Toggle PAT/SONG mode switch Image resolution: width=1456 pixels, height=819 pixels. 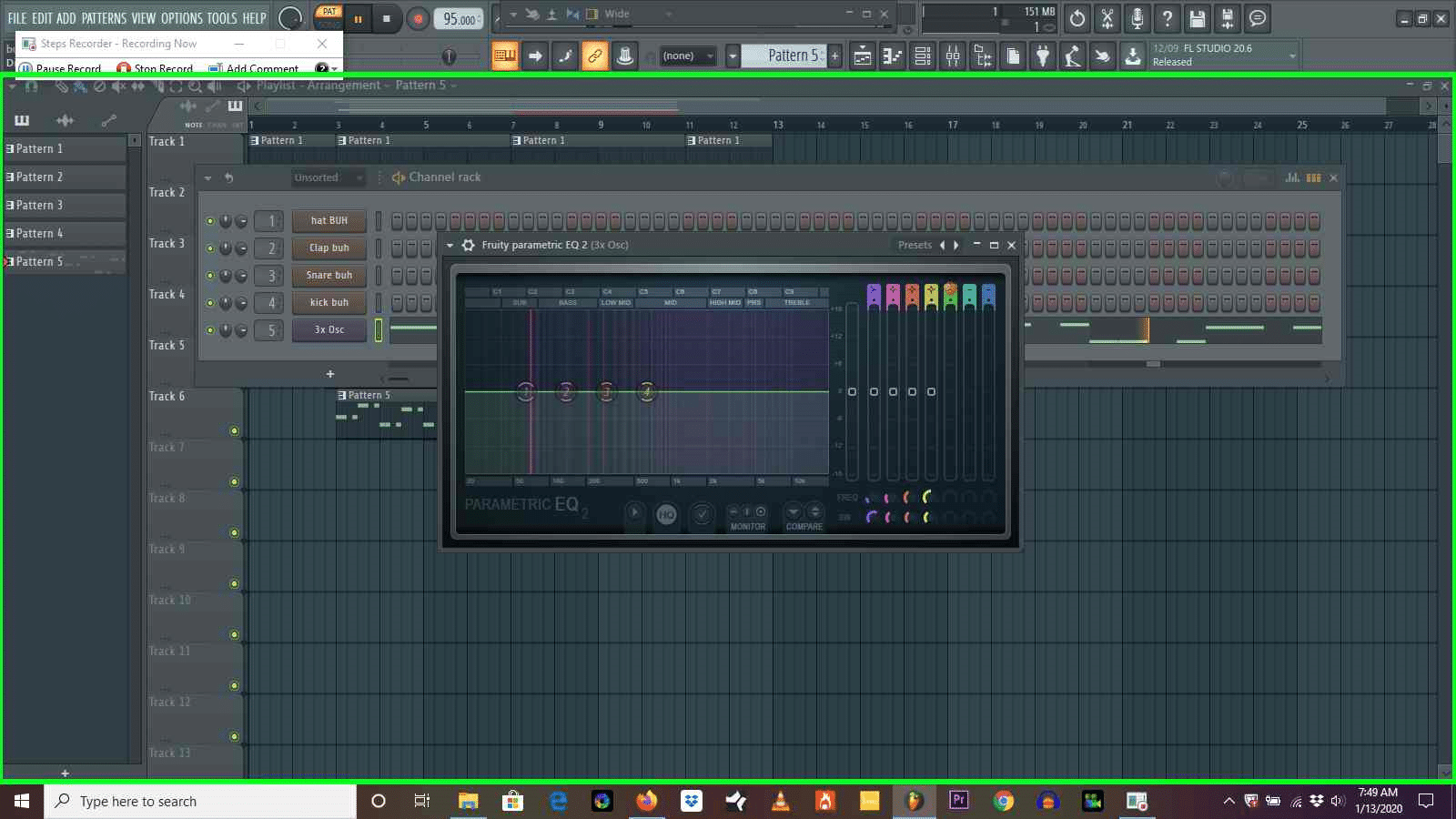329,18
